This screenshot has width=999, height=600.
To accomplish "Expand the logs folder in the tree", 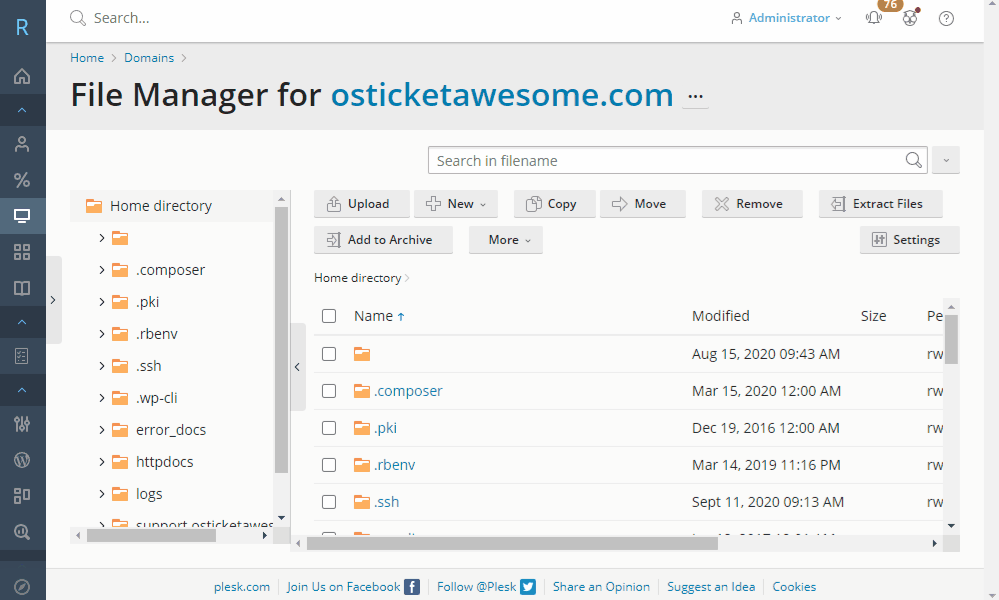I will (x=102, y=494).
